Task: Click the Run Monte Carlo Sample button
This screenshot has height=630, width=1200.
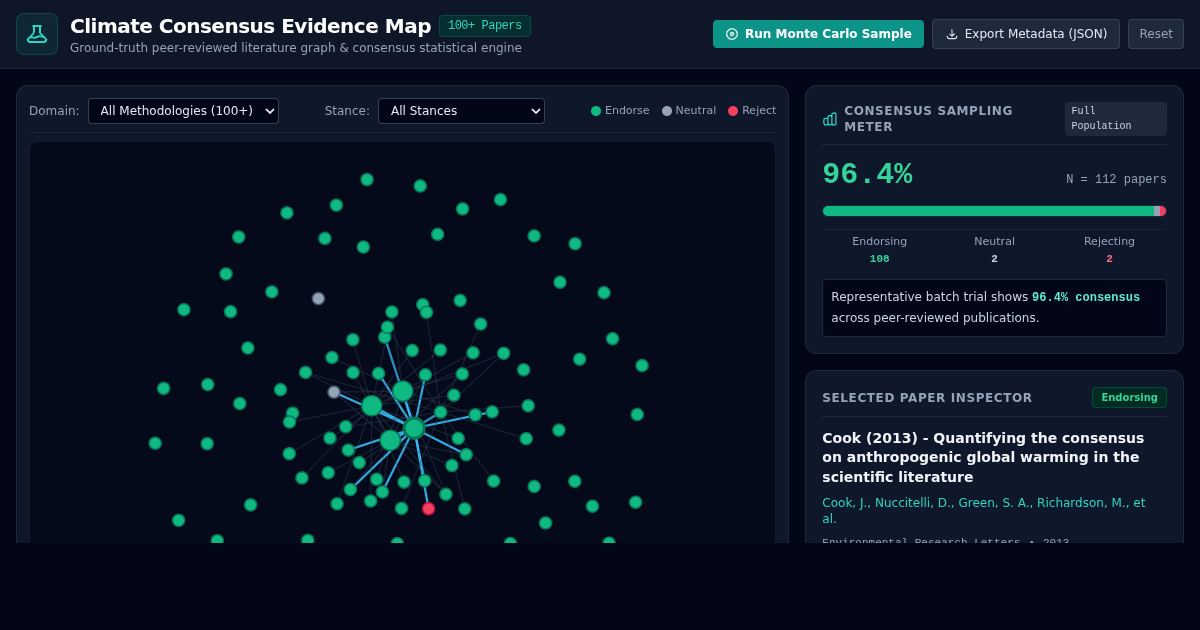Action: point(818,34)
